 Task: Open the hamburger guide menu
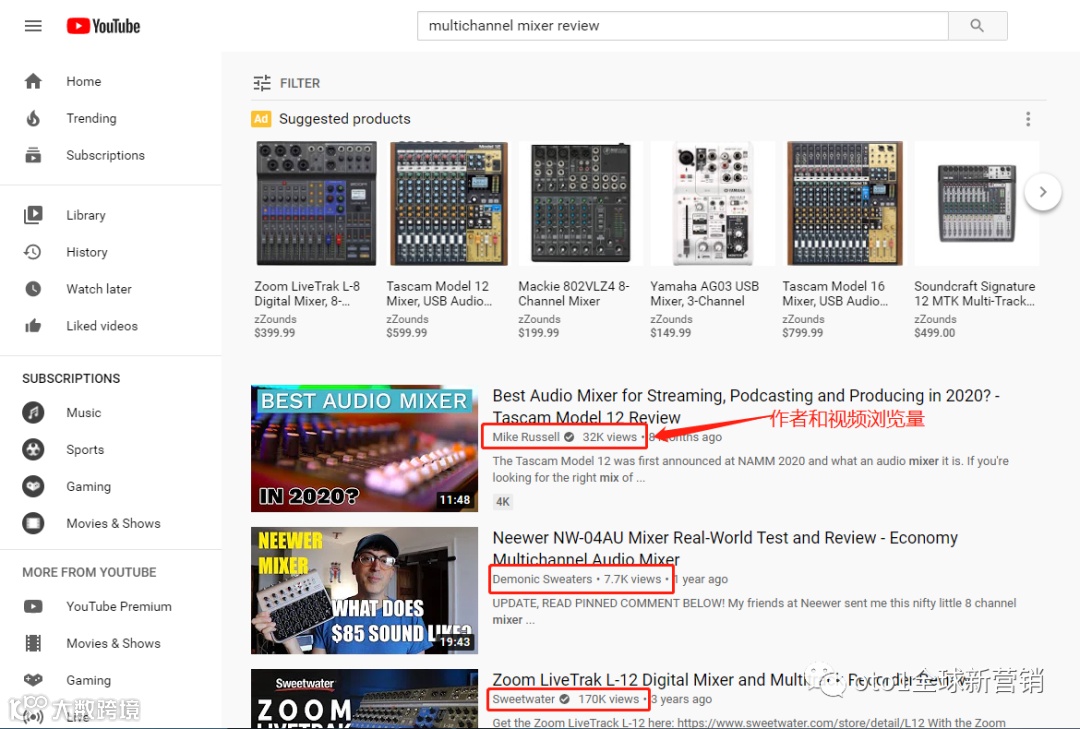pos(33,26)
